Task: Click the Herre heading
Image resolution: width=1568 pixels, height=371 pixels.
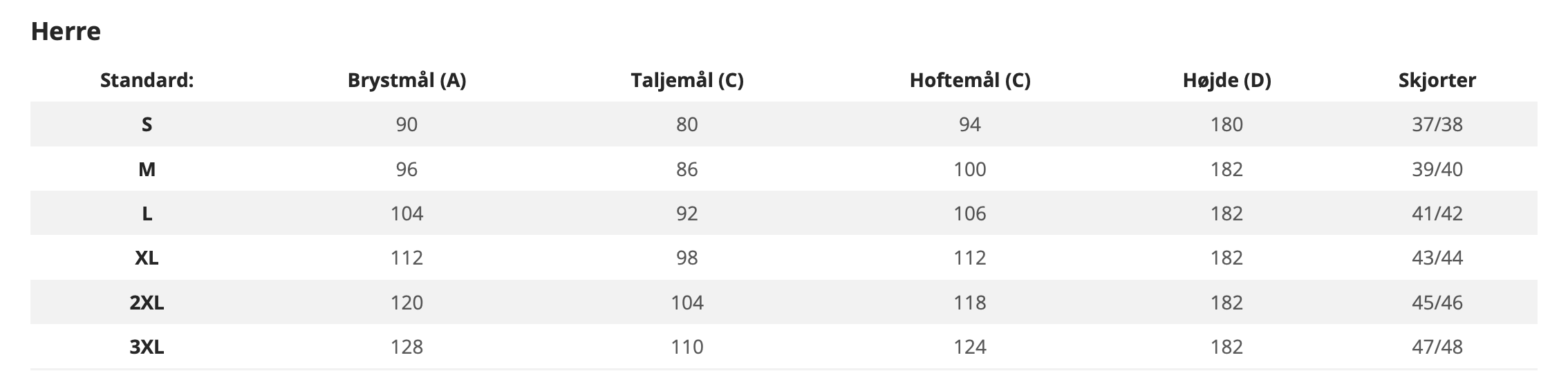Action: click(66, 32)
